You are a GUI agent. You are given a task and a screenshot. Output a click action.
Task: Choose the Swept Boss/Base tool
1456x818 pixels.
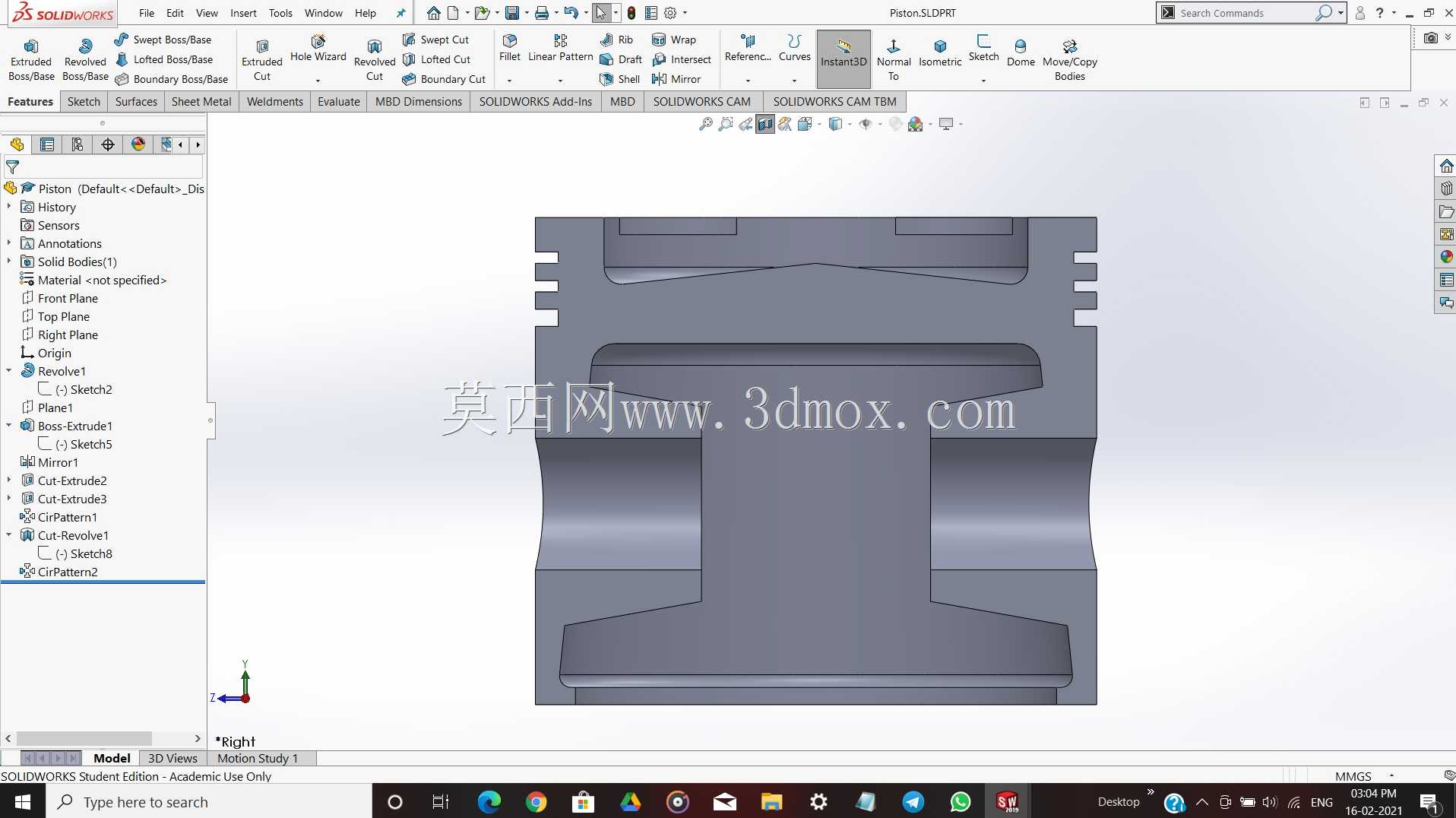(163, 40)
